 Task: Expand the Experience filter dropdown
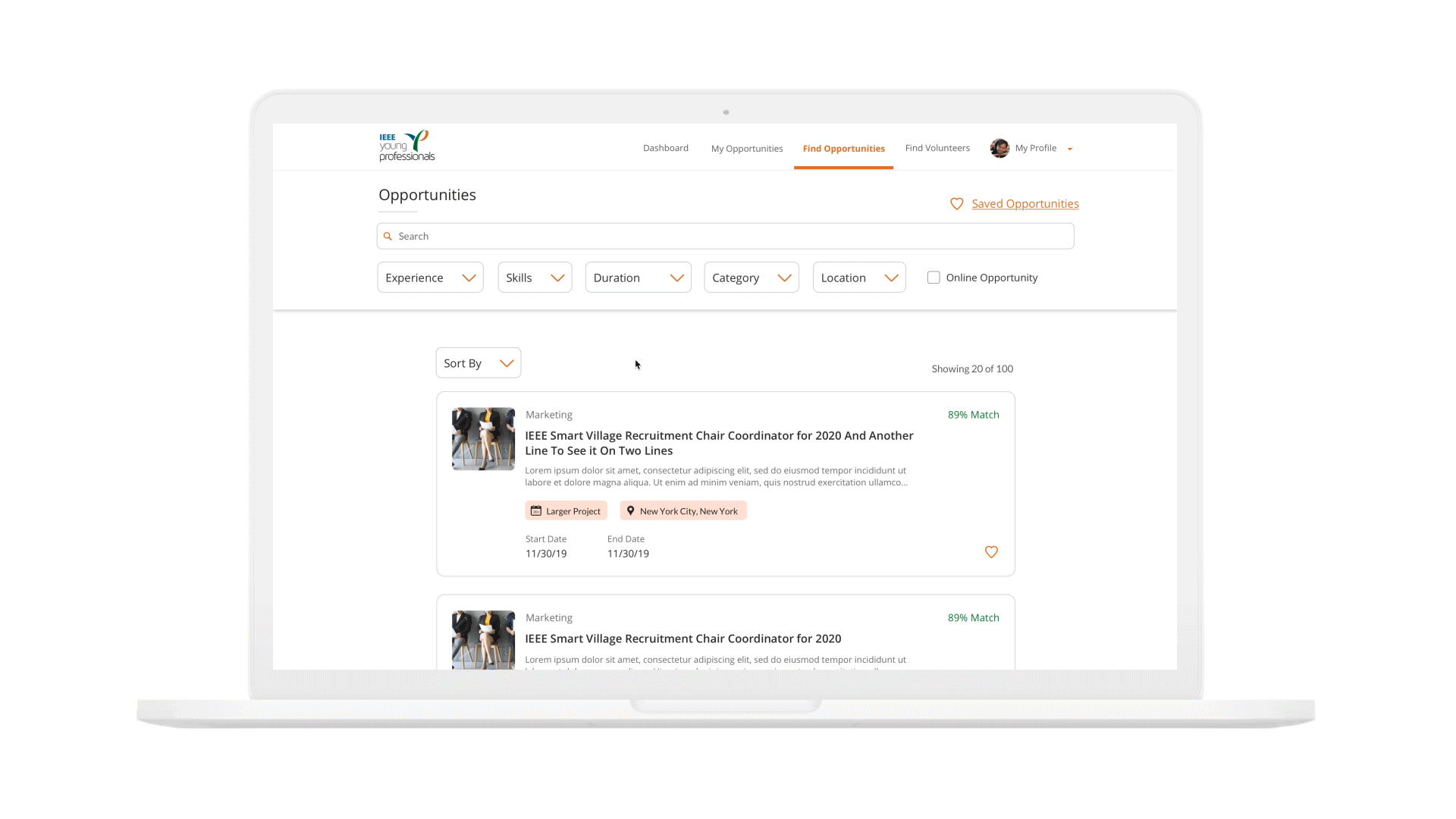430,278
